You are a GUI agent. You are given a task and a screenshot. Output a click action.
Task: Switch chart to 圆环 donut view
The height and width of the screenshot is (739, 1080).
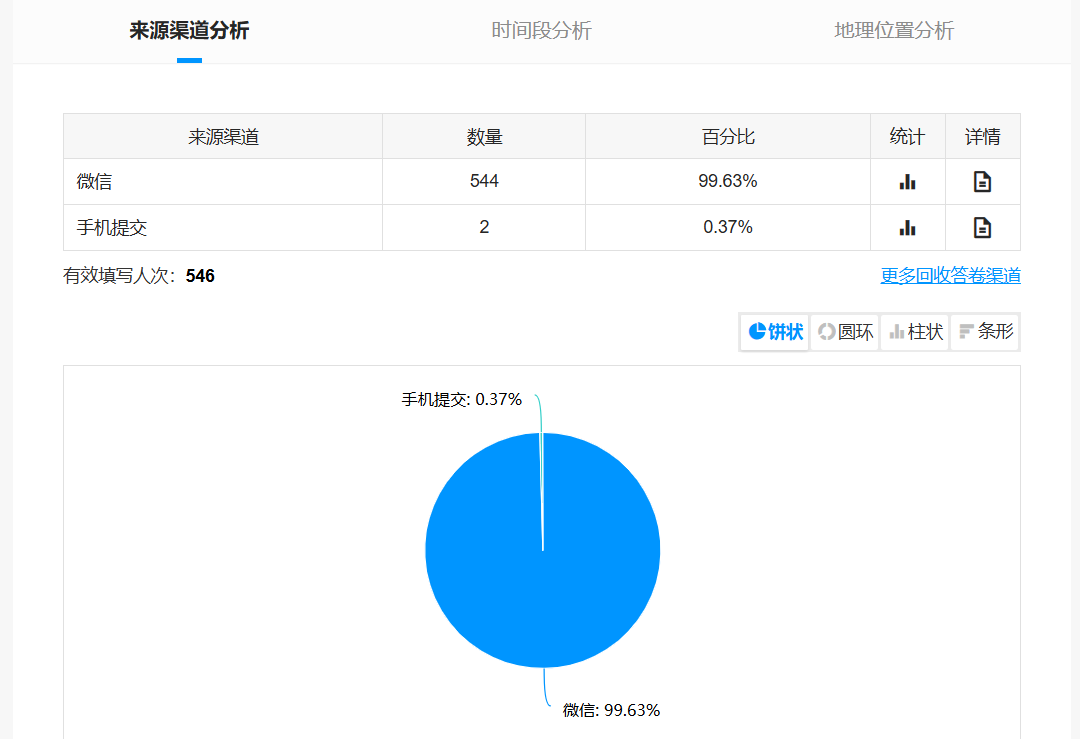pyautogui.click(x=845, y=332)
